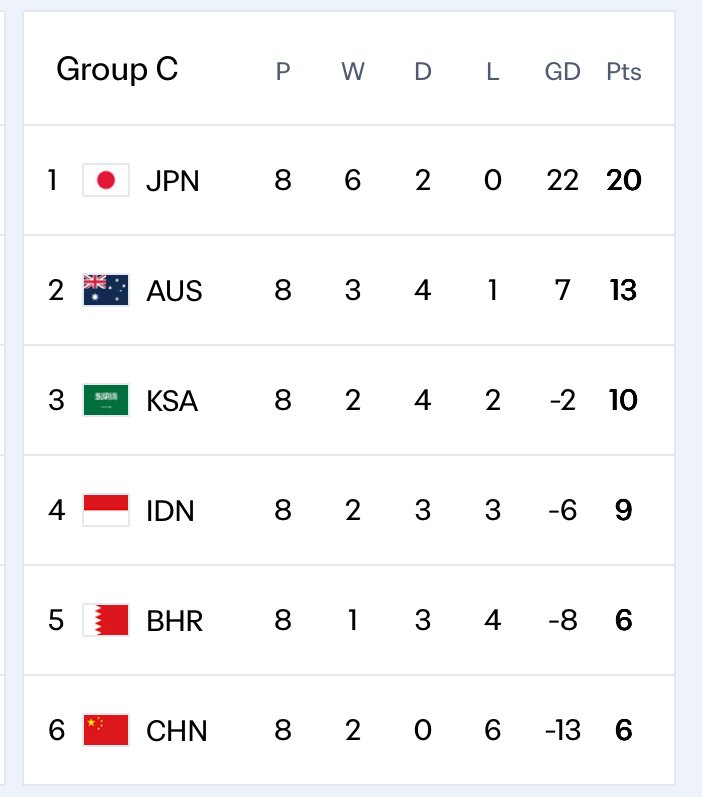Click the Group C heading
The image size is (702, 797).
(117, 70)
